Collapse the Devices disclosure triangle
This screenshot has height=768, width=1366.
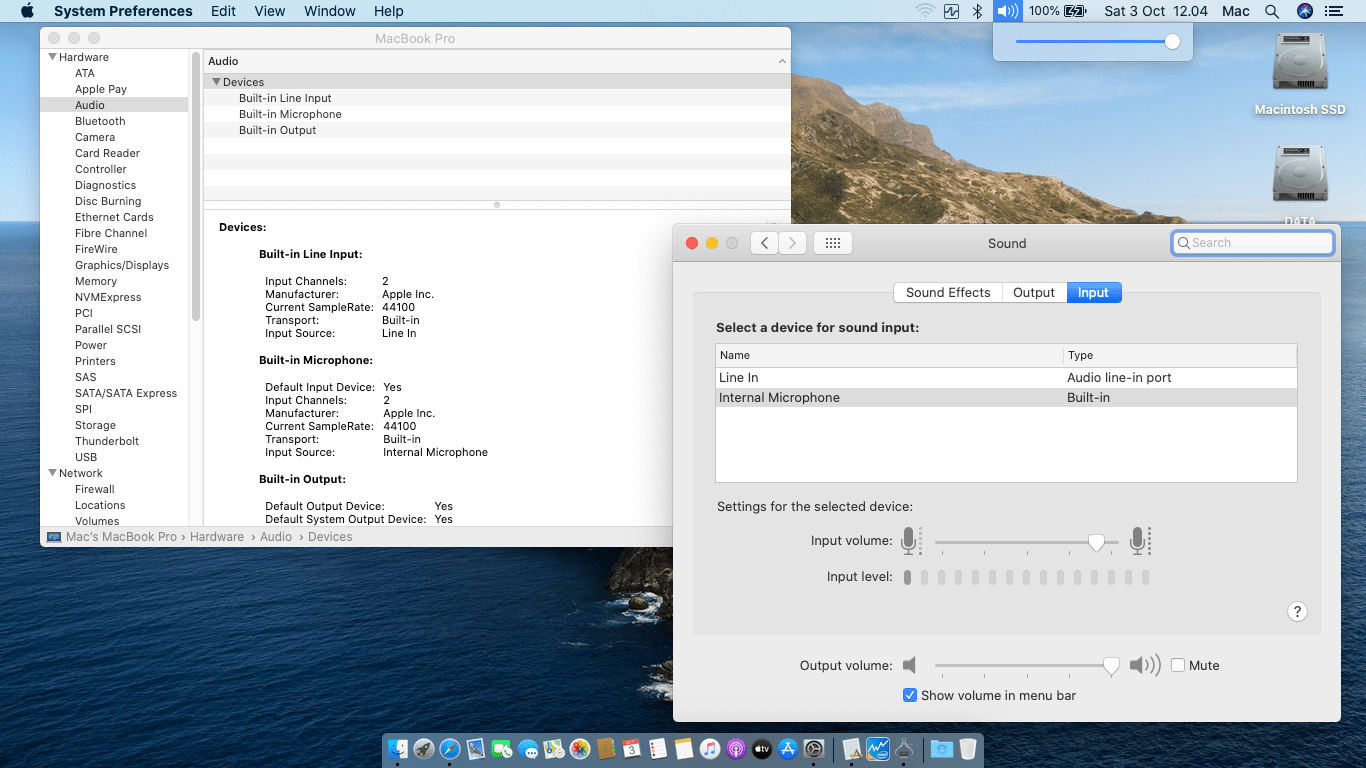click(x=216, y=82)
